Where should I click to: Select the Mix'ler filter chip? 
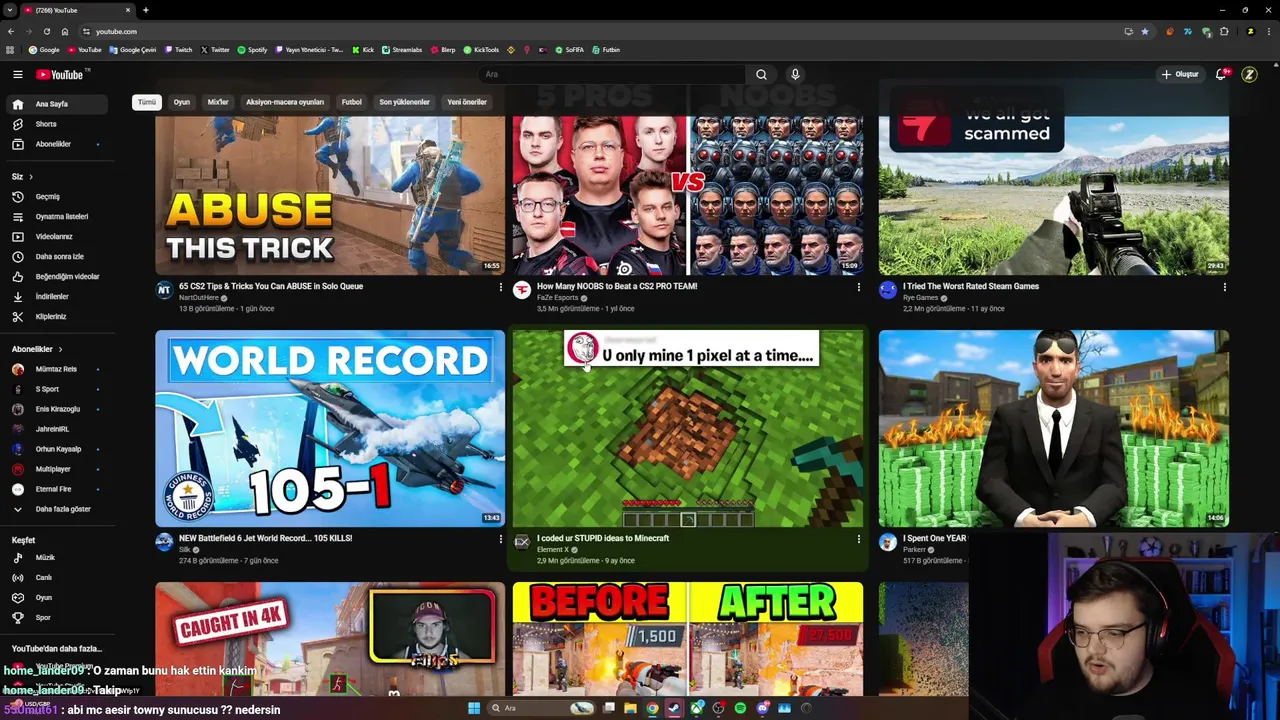[x=218, y=102]
